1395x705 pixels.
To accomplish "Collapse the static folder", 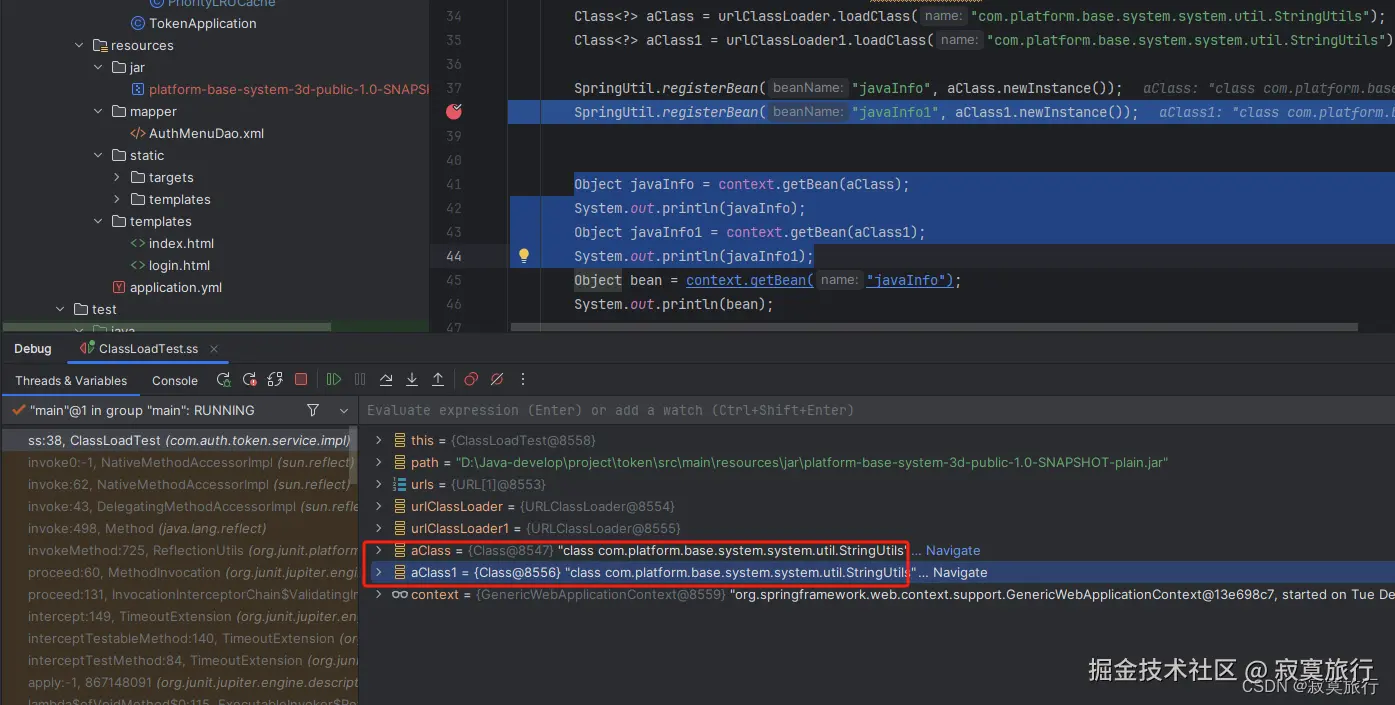I will click(98, 155).
